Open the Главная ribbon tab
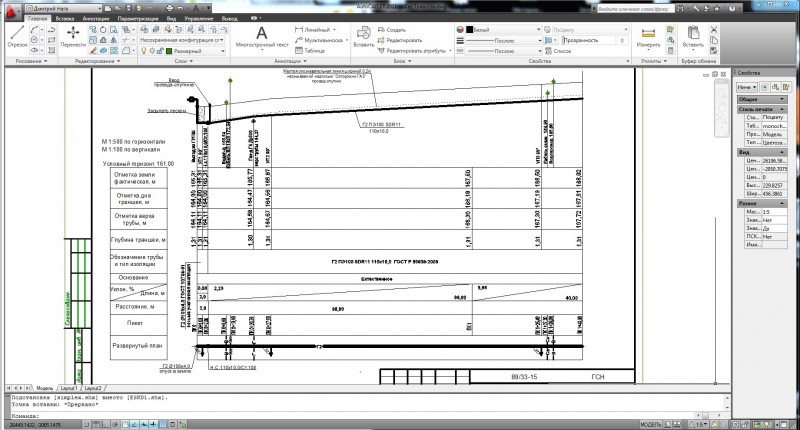Viewport: 800px width, 430px height. (x=38, y=18)
